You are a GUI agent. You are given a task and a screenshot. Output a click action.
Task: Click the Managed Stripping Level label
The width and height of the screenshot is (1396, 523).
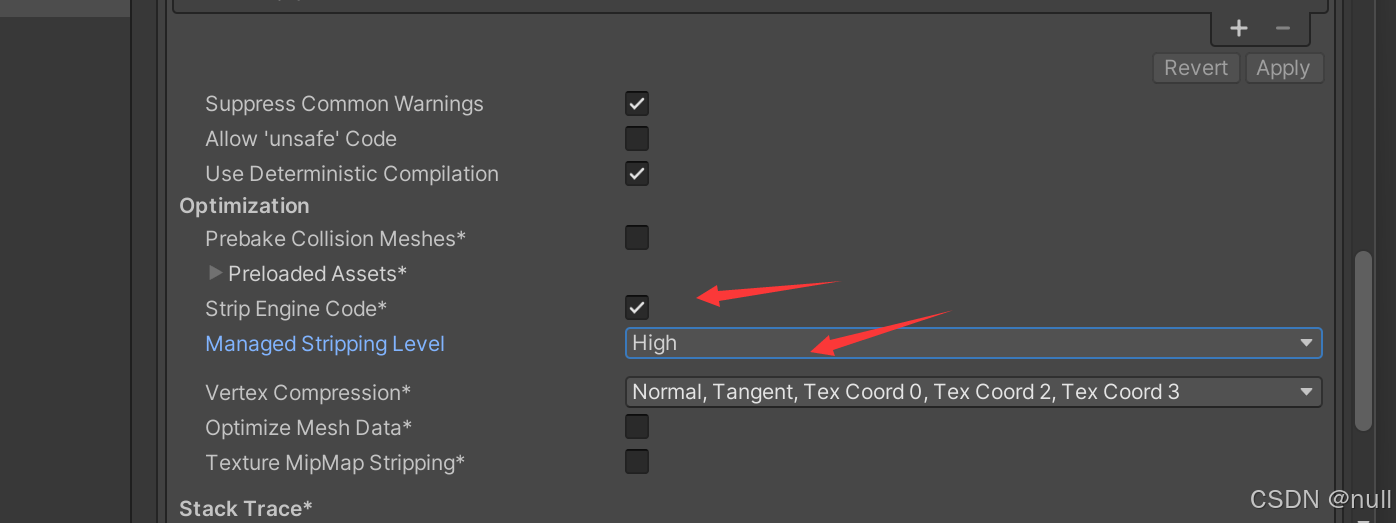(325, 344)
